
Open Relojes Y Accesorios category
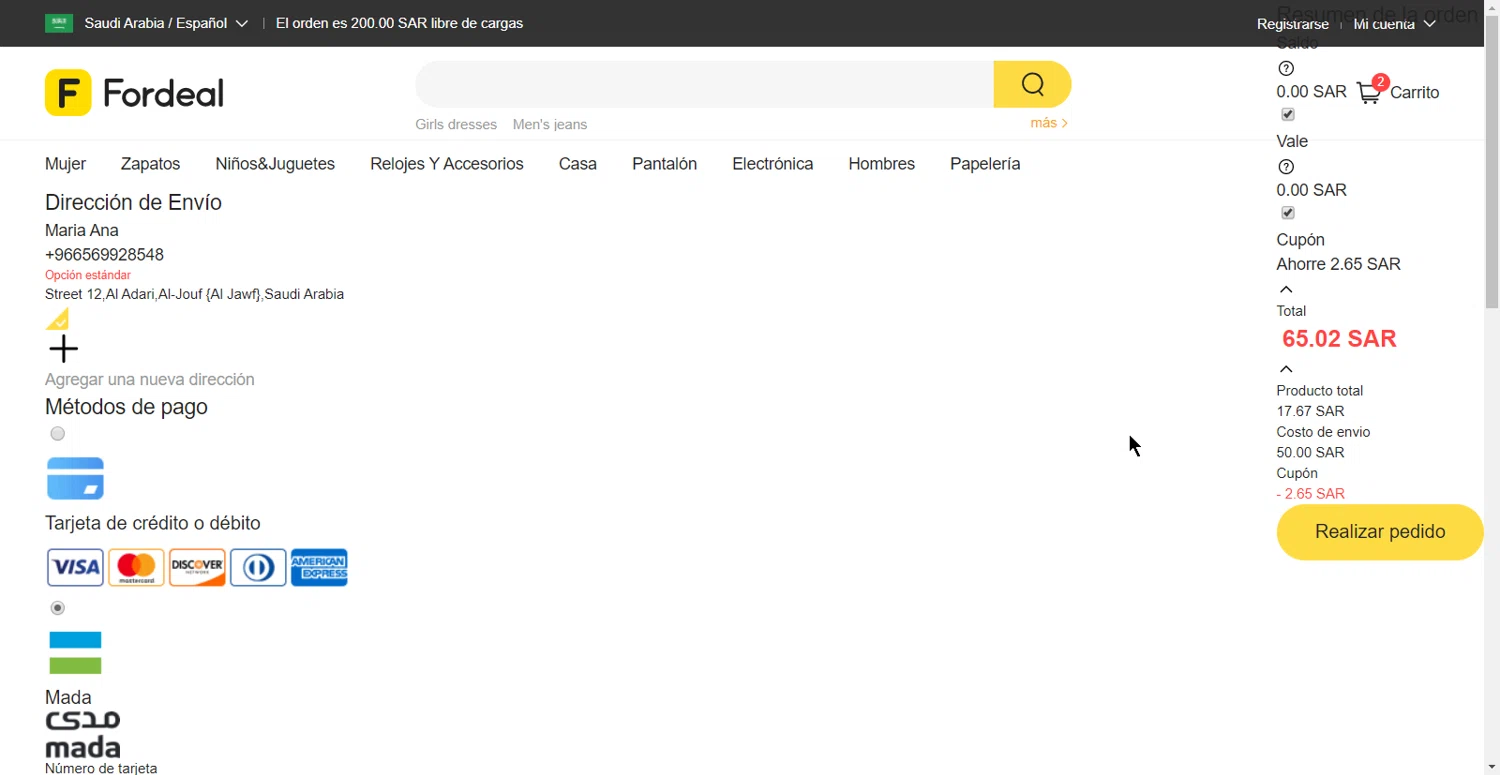(447, 164)
